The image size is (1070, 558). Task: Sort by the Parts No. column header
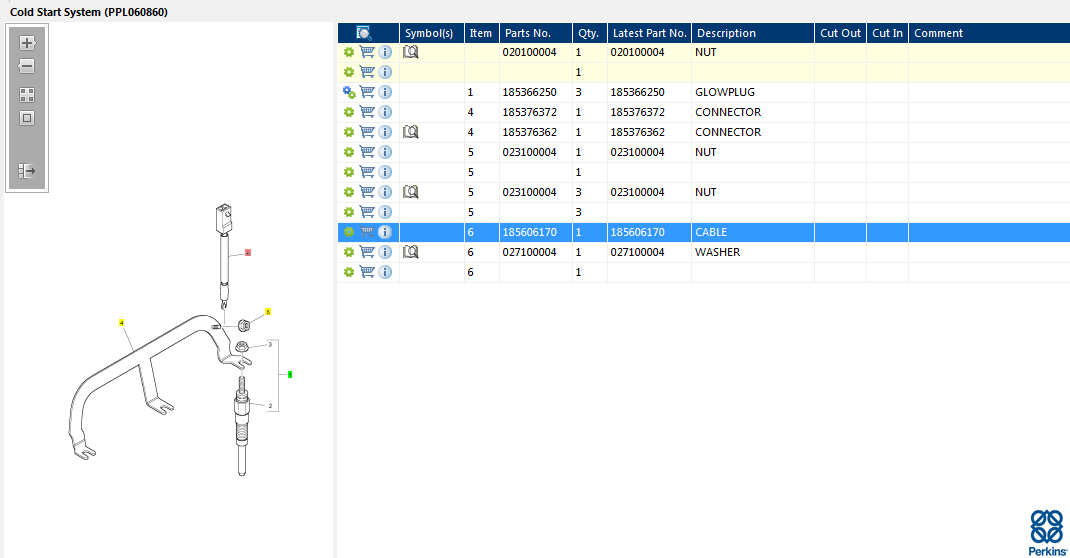tap(528, 33)
